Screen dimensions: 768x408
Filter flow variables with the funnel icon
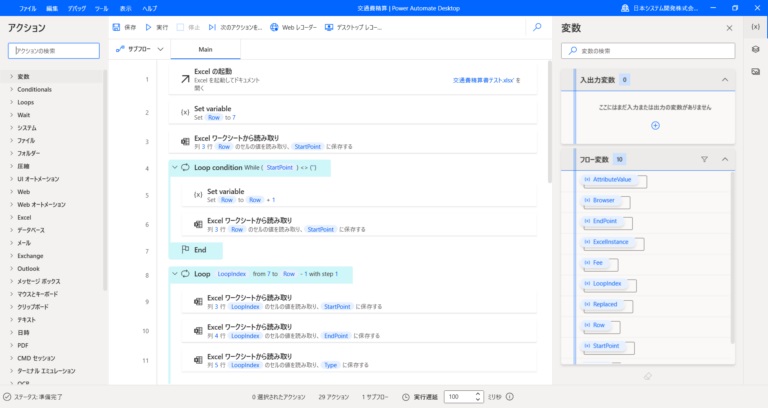[x=704, y=159]
